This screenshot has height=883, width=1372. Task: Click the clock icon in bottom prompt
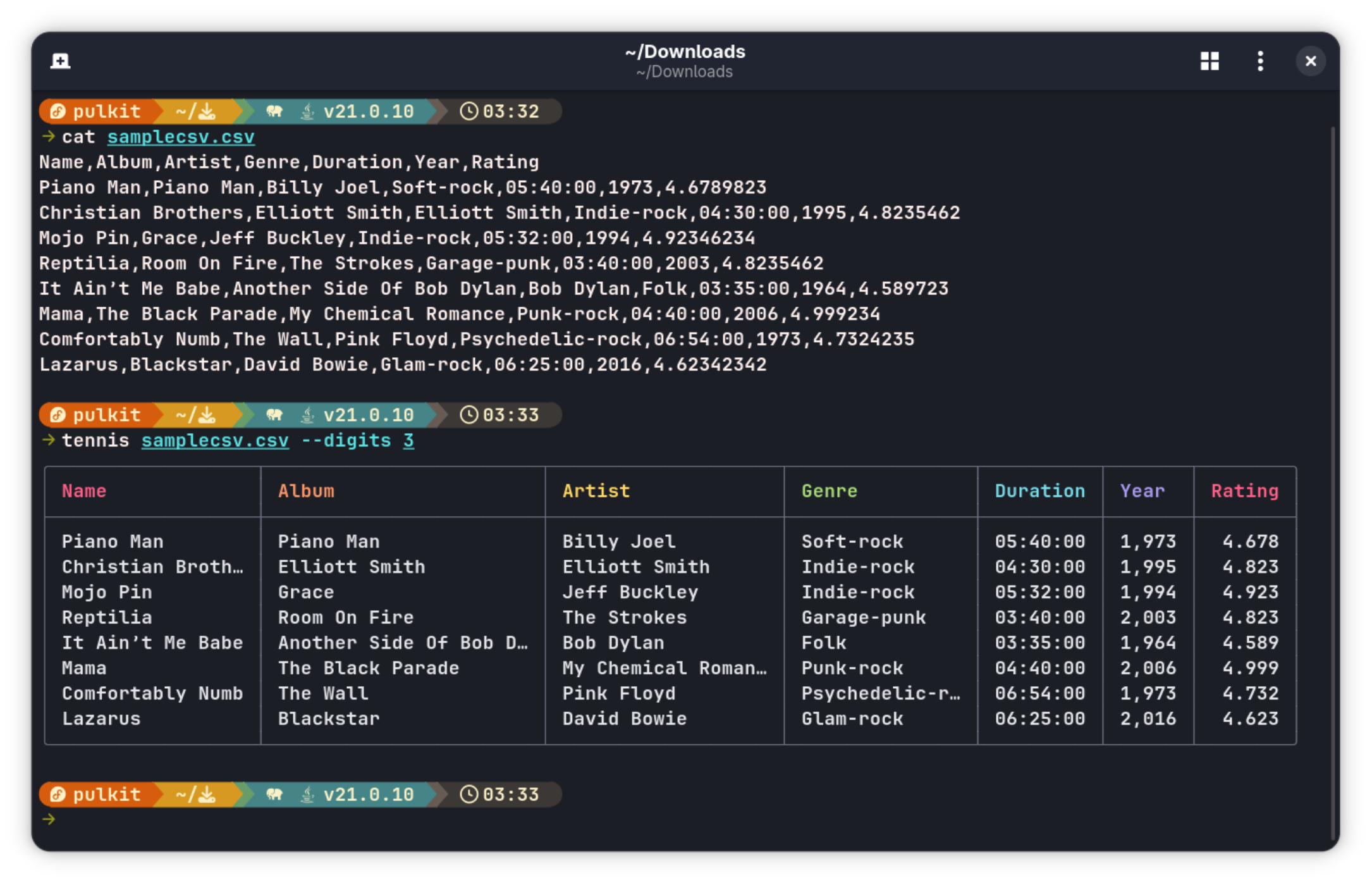click(469, 794)
